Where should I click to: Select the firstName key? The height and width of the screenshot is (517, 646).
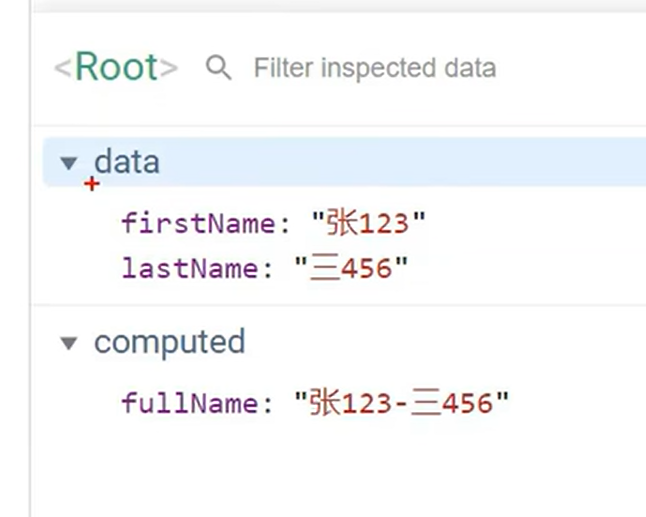[x=199, y=224]
